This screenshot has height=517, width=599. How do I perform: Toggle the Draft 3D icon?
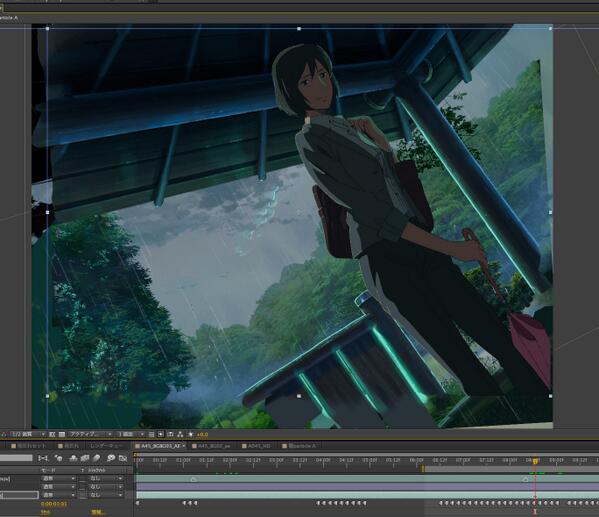click(58, 458)
